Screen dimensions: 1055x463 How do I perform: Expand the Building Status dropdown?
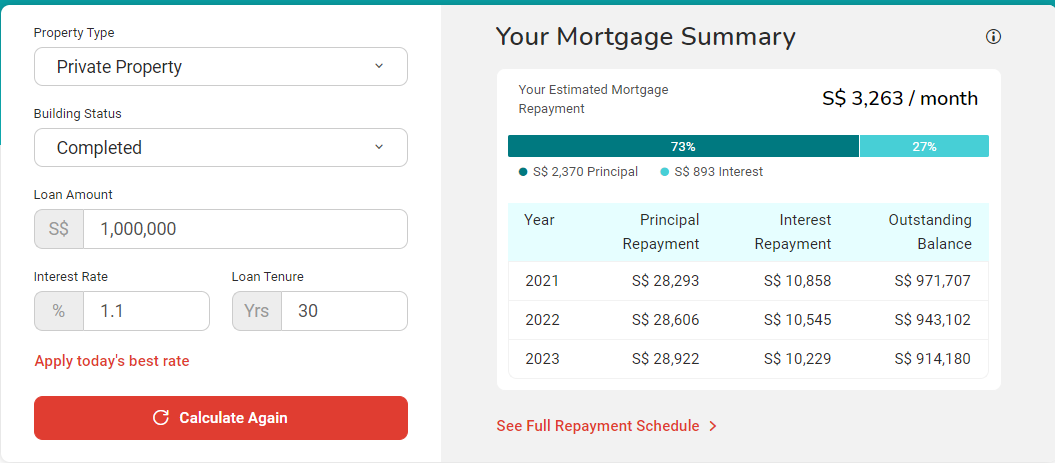point(220,148)
